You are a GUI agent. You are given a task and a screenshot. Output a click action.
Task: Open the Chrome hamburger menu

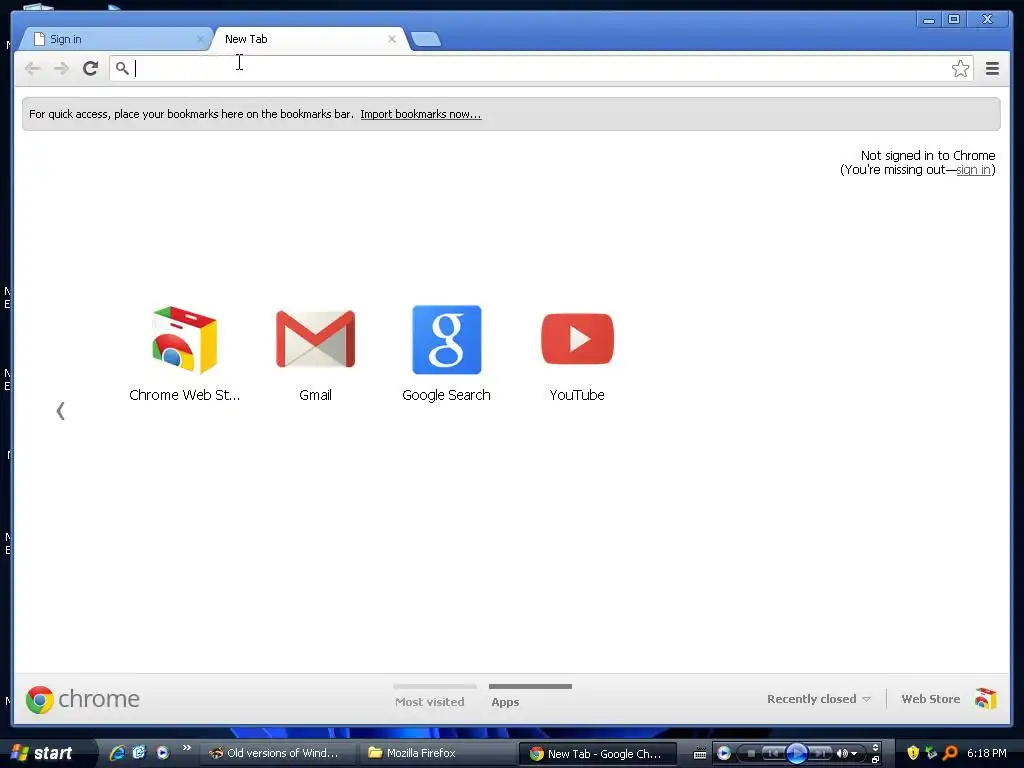pos(992,68)
